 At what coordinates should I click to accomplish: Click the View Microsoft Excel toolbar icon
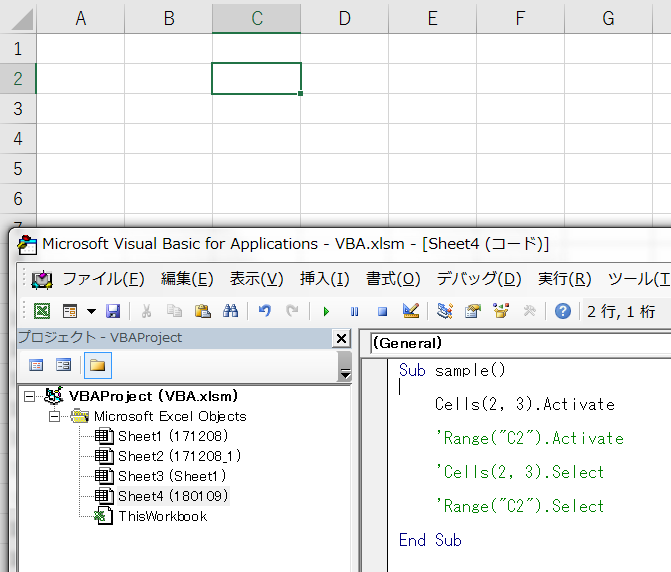[42, 311]
